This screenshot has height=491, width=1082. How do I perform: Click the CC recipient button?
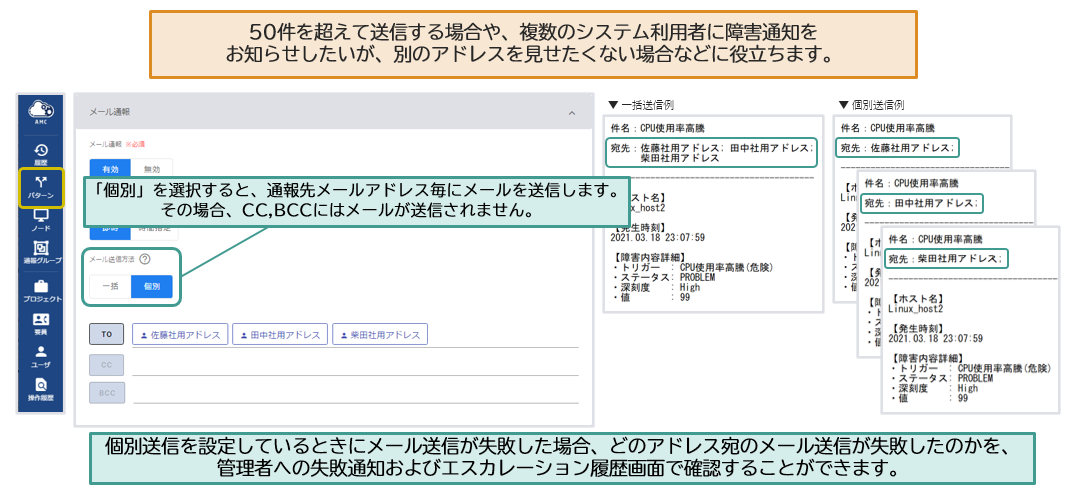107,364
